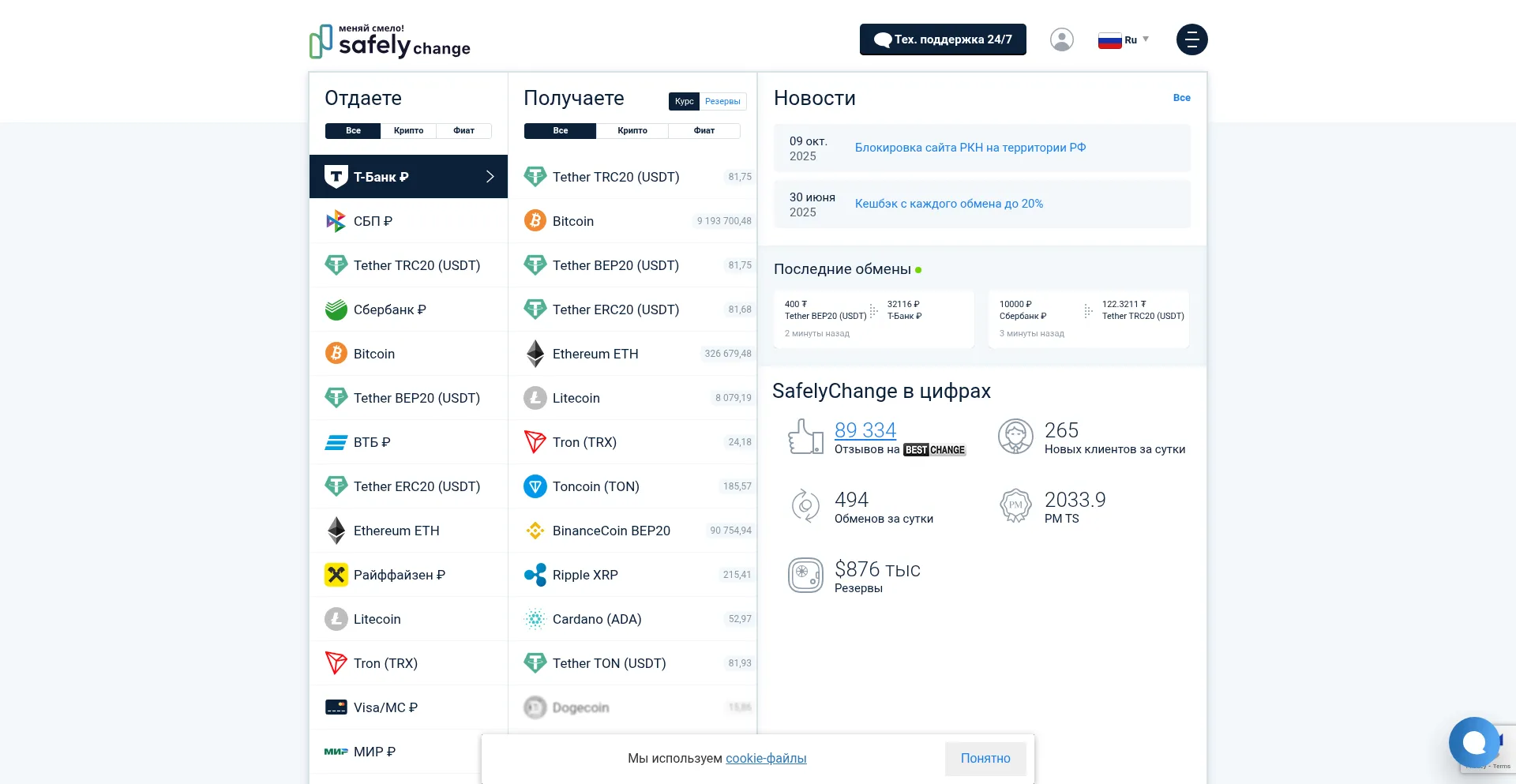Switch receive panel to Резервы view
The image size is (1516, 784).
point(722,101)
